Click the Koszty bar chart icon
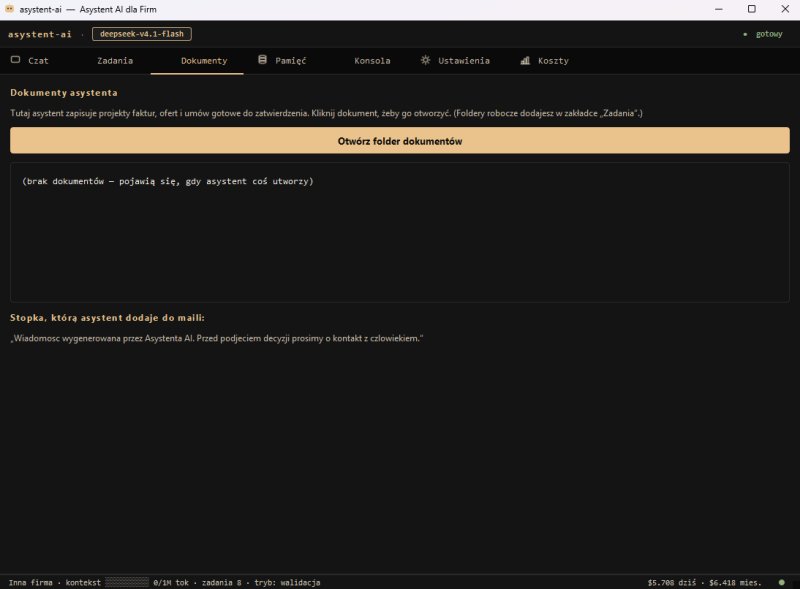Screen dimensions: 800x589 pos(525,61)
